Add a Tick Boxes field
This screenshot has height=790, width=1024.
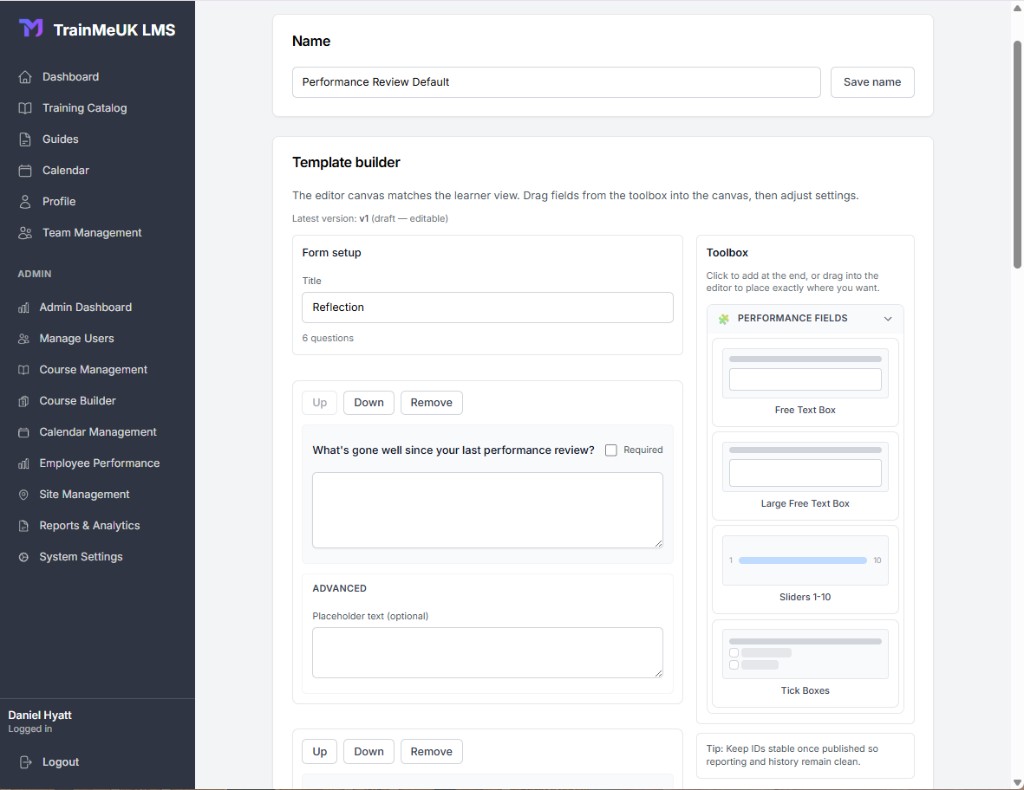click(805, 663)
